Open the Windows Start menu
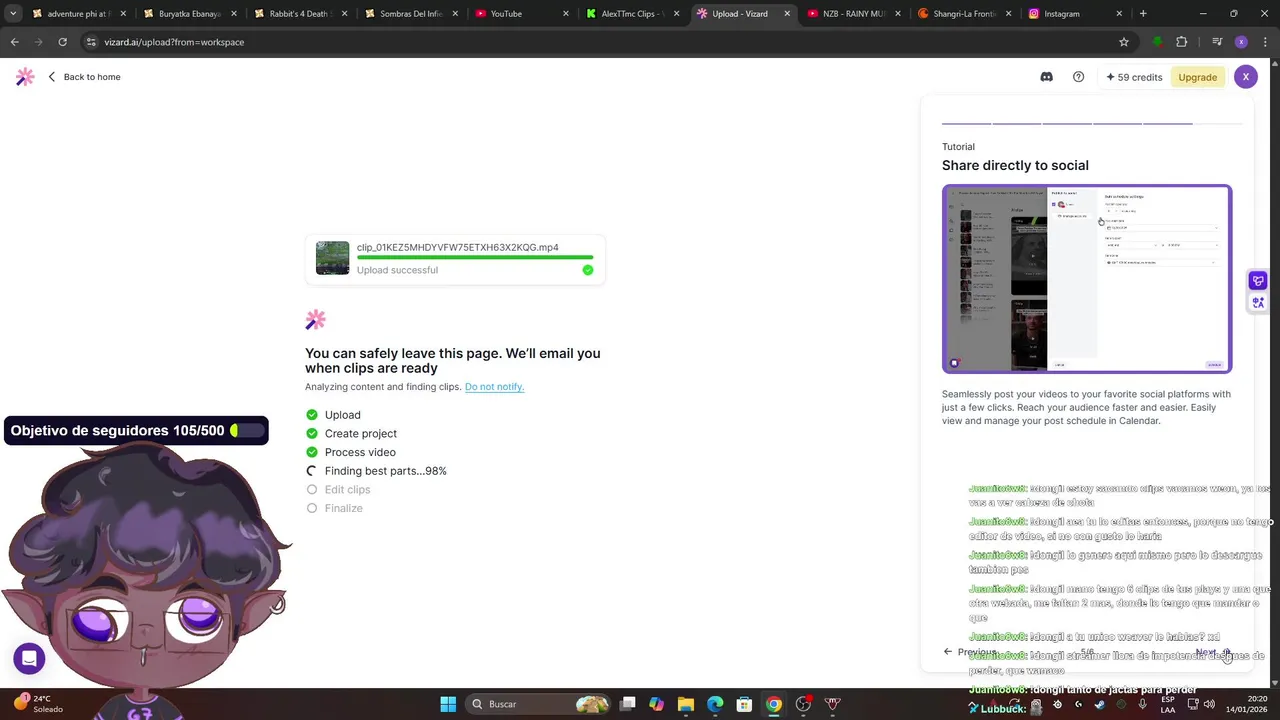The width and height of the screenshot is (1280, 720). click(448, 704)
